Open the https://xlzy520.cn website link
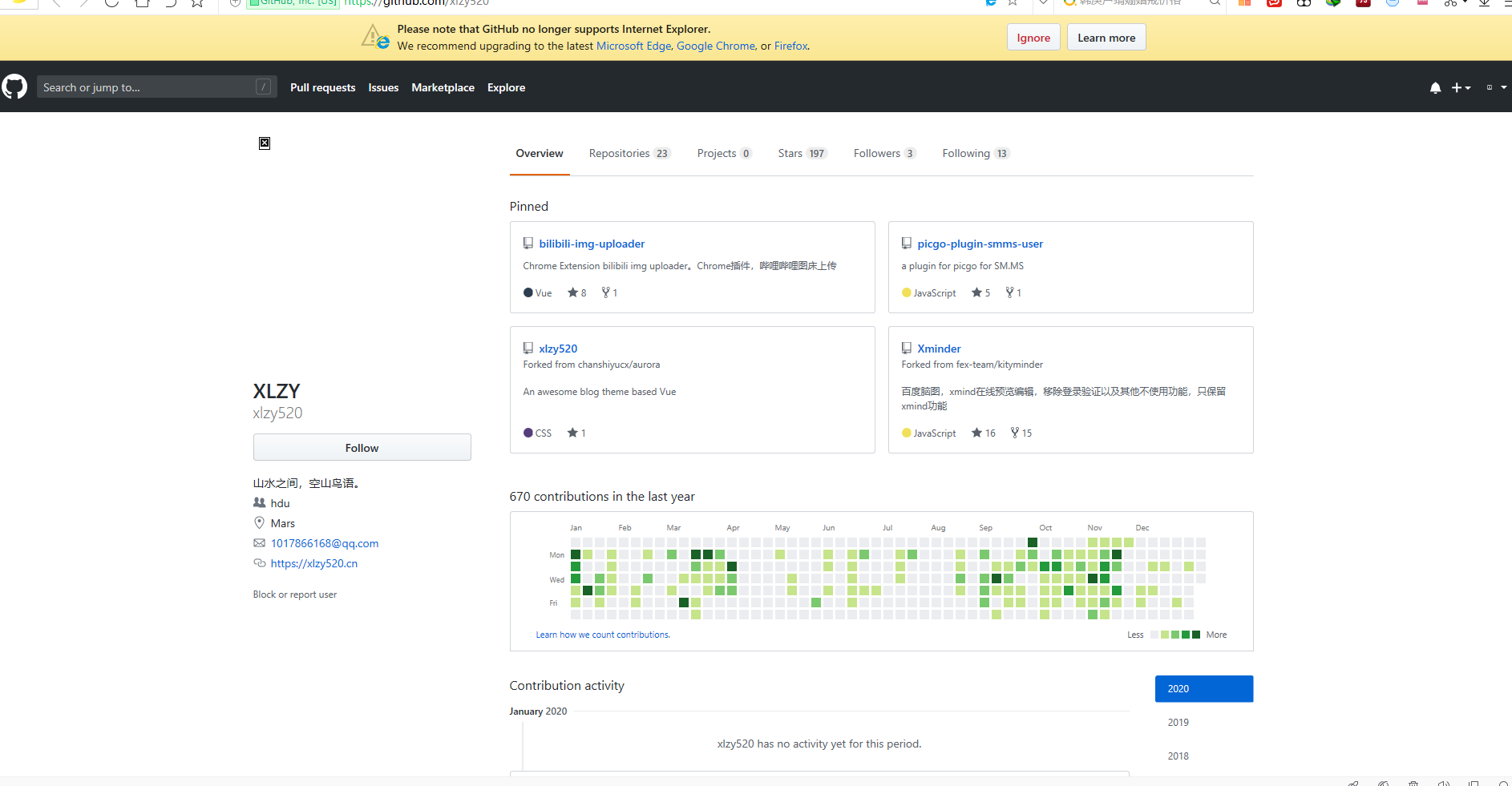This screenshot has width=1512, height=786. point(314,564)
